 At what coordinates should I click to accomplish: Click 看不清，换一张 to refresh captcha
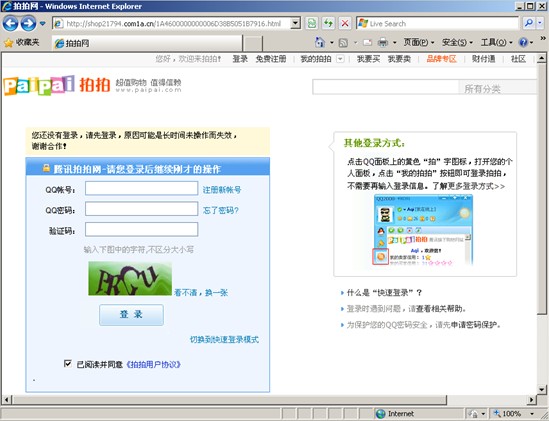point(201,292)
